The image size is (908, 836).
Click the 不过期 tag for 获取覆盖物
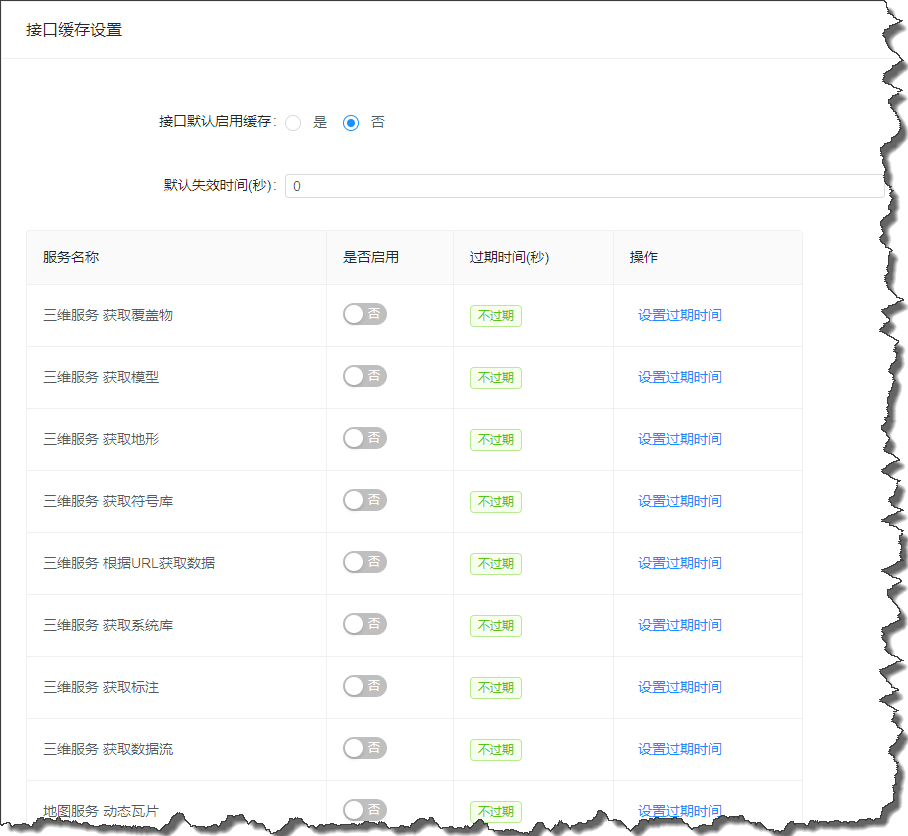pos(496,316)
